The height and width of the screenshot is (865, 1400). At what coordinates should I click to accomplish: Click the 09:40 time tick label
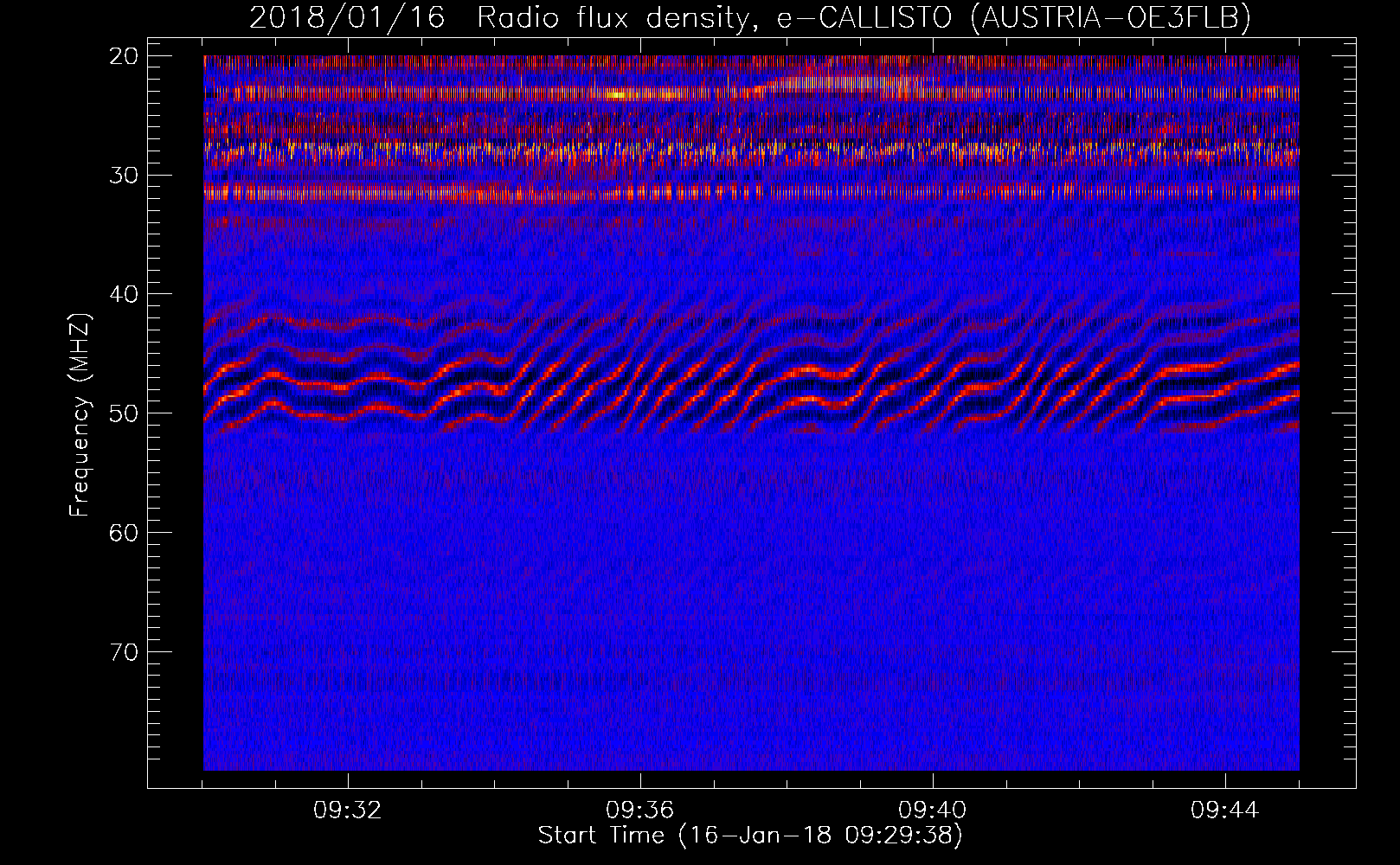coord(933,811)
